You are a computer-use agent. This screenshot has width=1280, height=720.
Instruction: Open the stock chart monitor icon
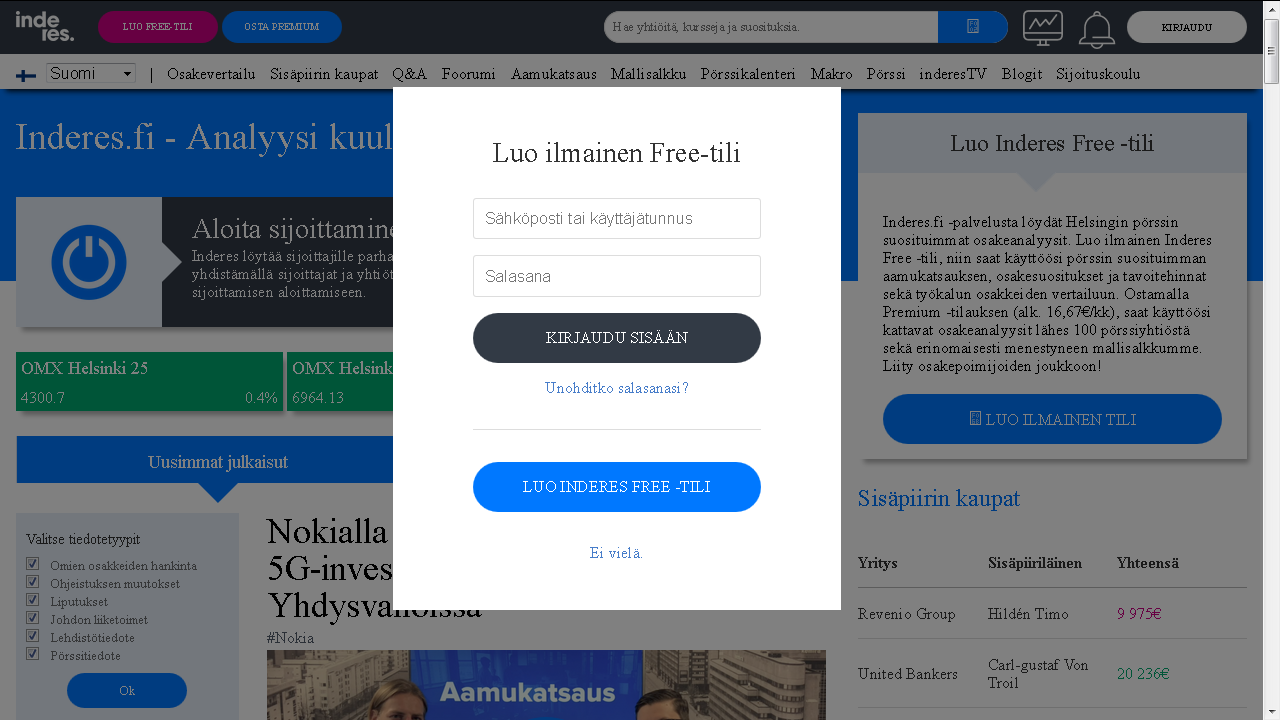(1042, 28)
